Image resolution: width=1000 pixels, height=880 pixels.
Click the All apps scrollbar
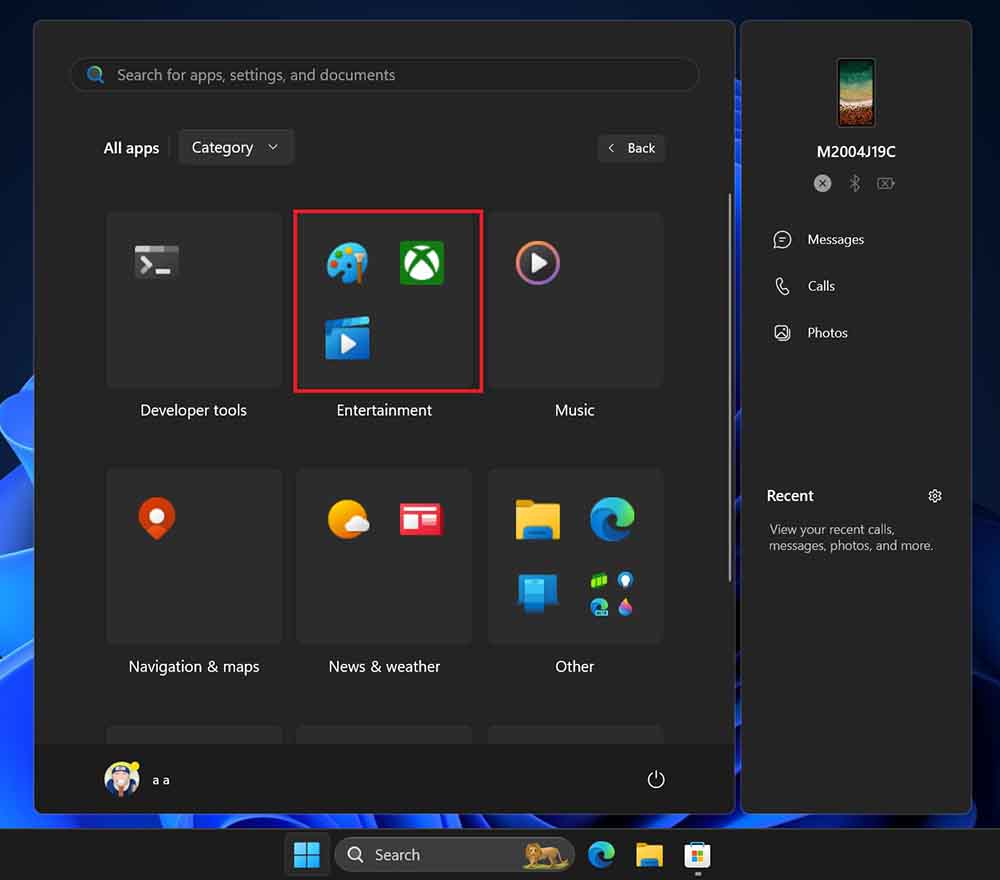point(730,387)
